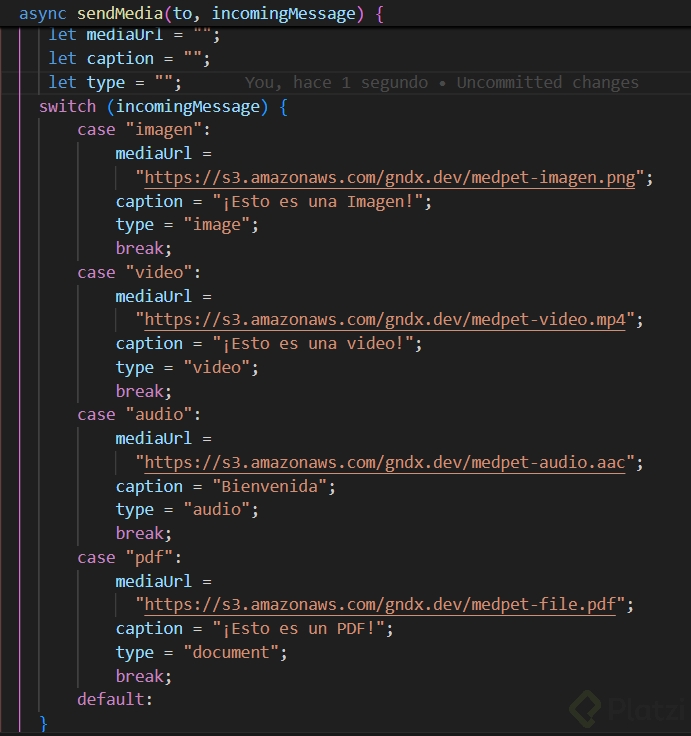The width and height of the screenshot is (691, 736).
Task: Click 'mediaUrl =' in the pdf case
Action: pos(163,581)
